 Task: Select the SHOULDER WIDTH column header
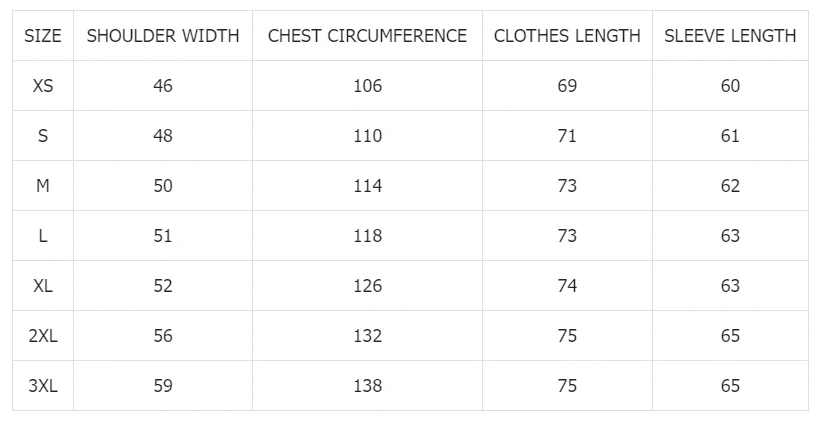pyautogui.click(x=163, y=36)
